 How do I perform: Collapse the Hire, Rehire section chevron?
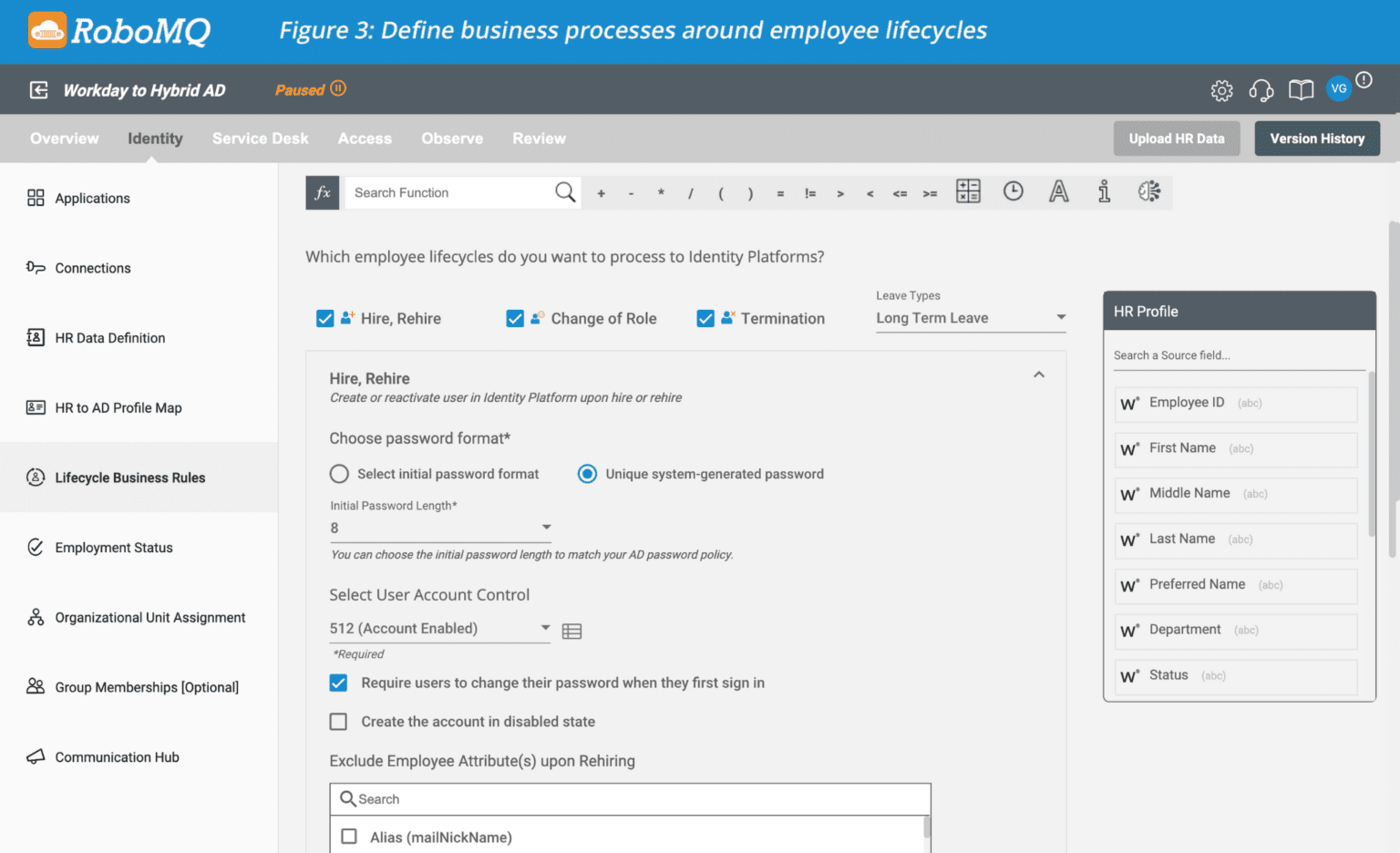click(x=1038, y=375)
